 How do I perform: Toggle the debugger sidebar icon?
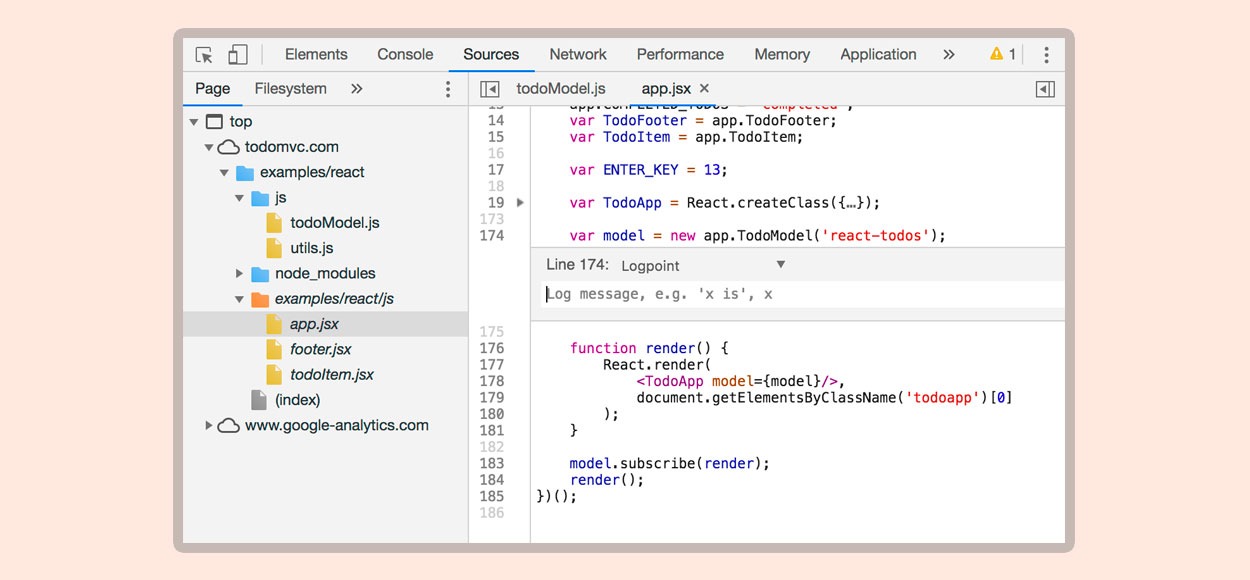pos(1045,89)
